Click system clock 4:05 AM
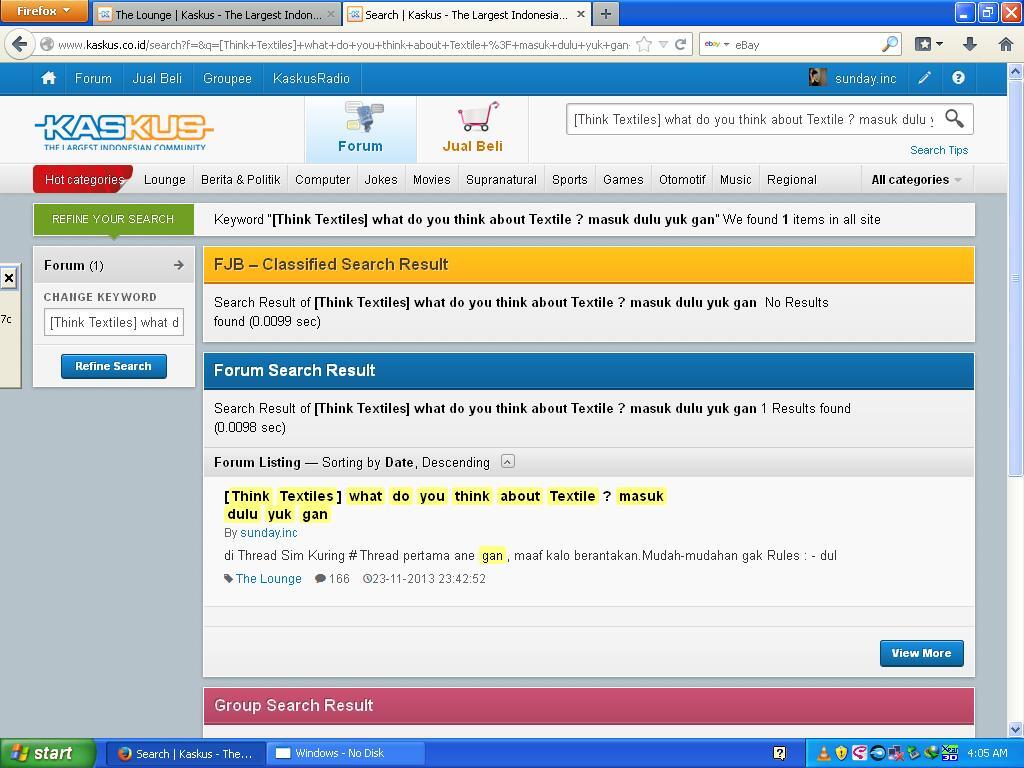Image resolution: width=1024 pixels, height=768 pixels. (x=987, y=753)
